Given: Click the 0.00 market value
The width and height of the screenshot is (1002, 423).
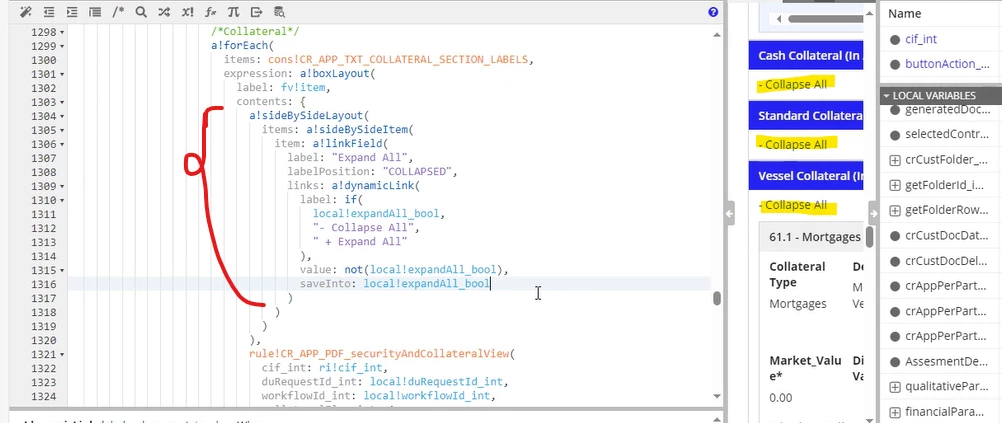Looking at the screenshot, I should pos(781,398).
